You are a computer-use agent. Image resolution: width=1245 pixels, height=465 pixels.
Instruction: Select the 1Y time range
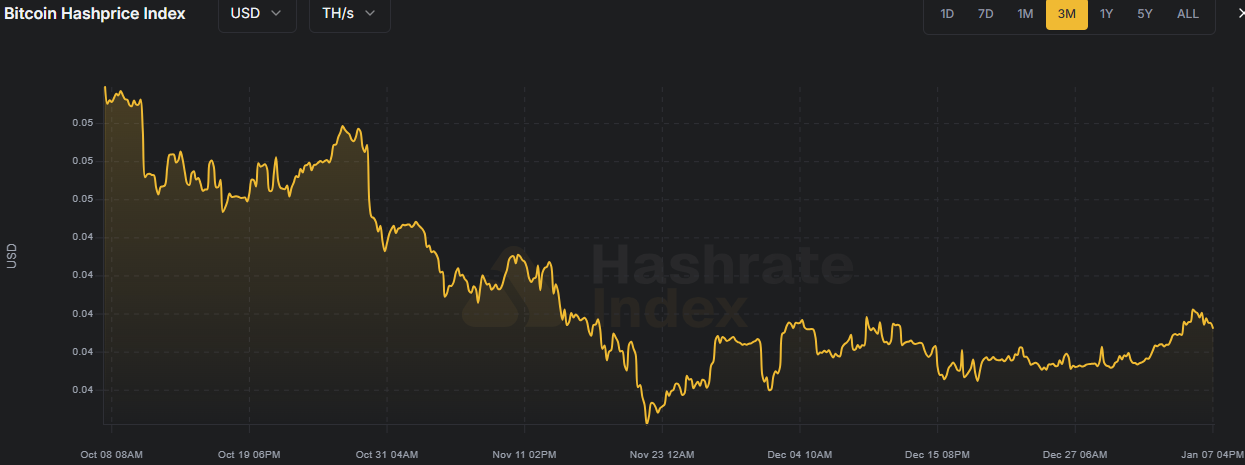coord(1105,14)
